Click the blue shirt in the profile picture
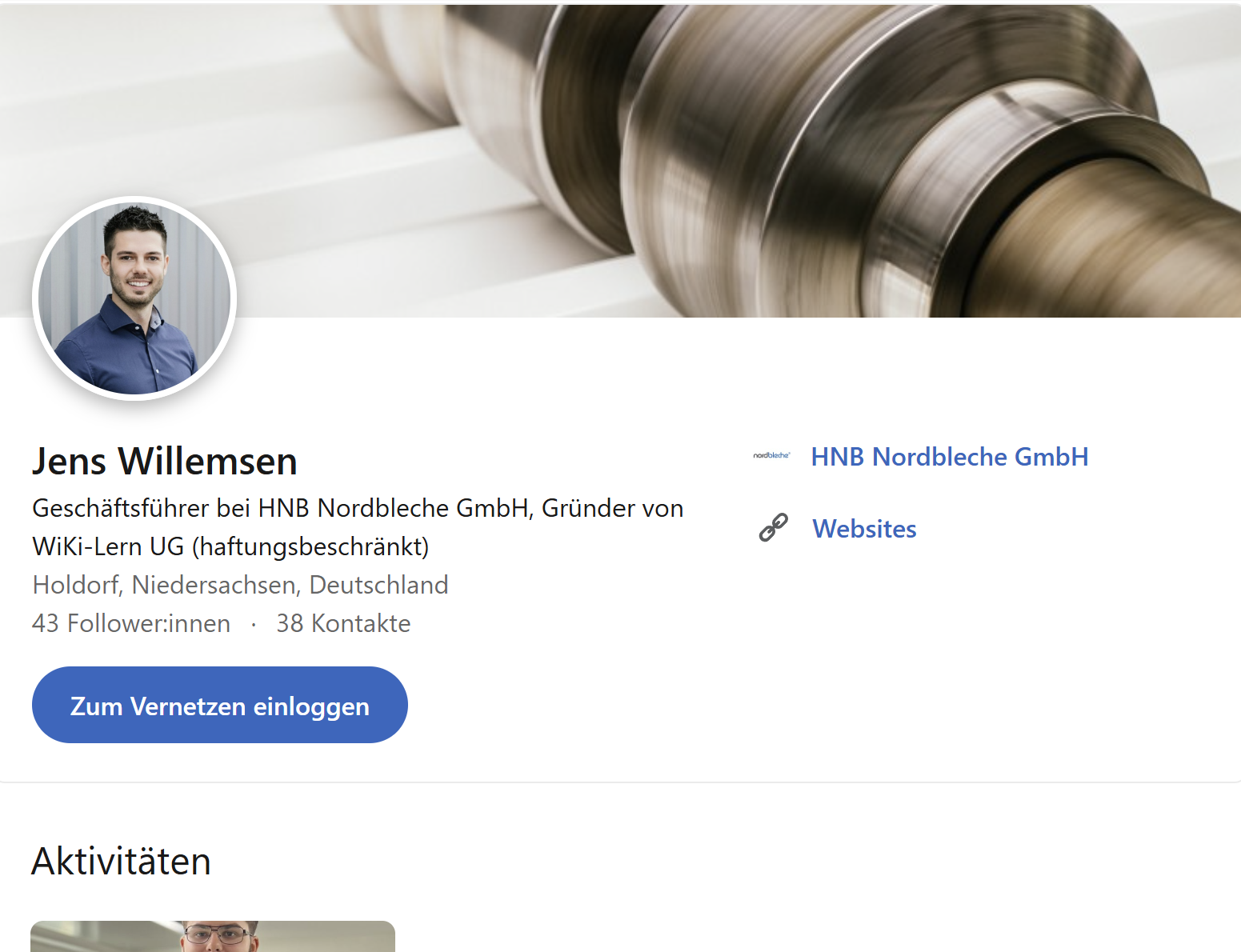Screen dimensions: 1241x952 point(128,356)
